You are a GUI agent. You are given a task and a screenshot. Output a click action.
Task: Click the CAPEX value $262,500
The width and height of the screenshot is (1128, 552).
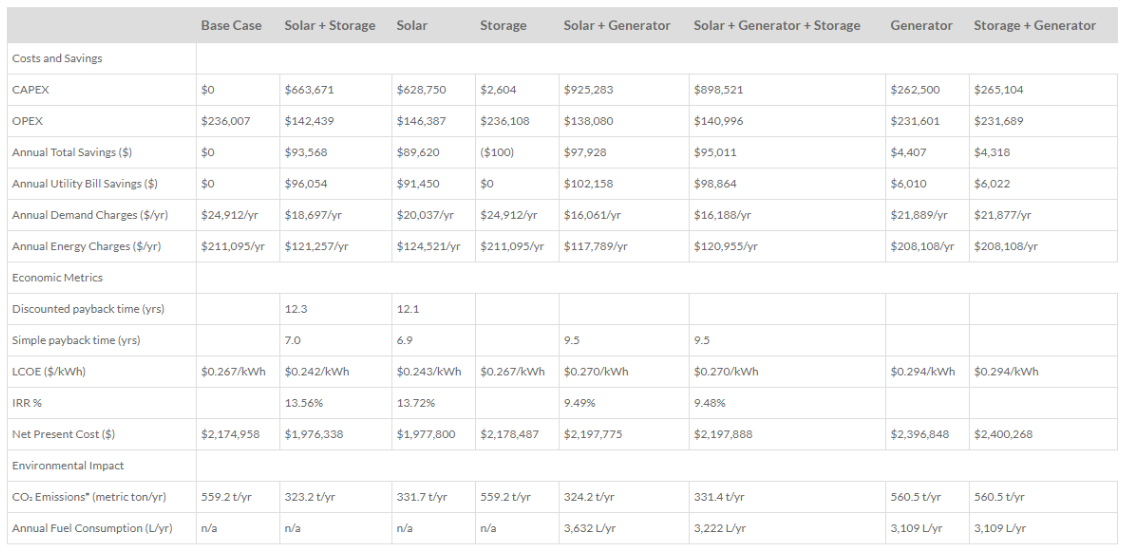915,90
